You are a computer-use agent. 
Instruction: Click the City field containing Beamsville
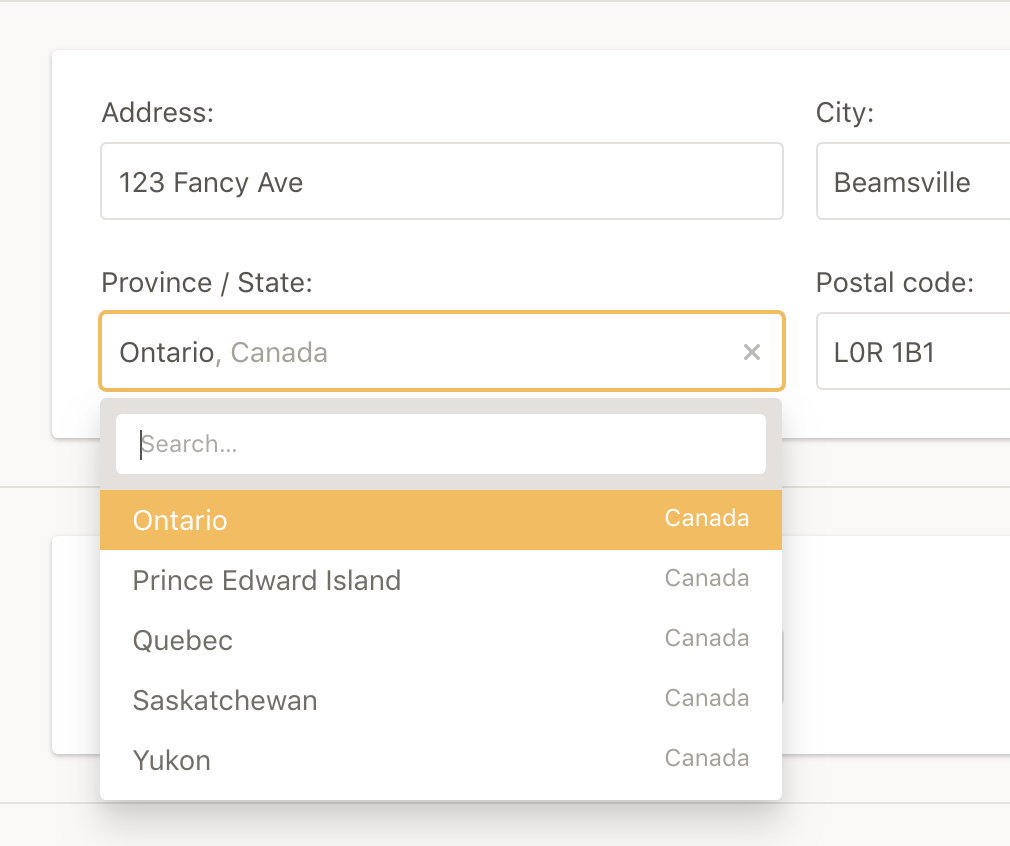tap(913, 181)
